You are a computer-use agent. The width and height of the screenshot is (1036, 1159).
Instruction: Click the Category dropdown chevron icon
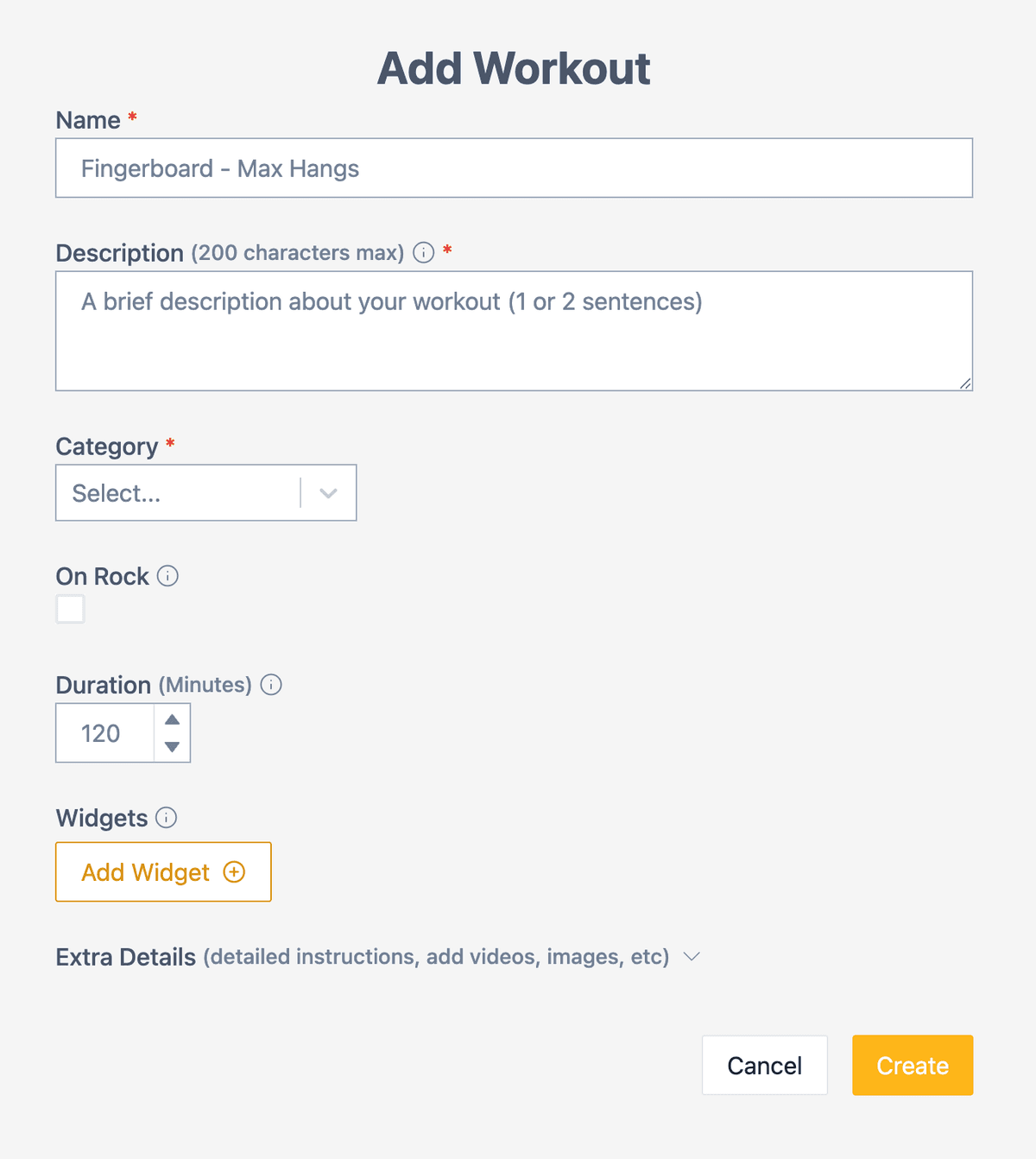tap(327, 492)
